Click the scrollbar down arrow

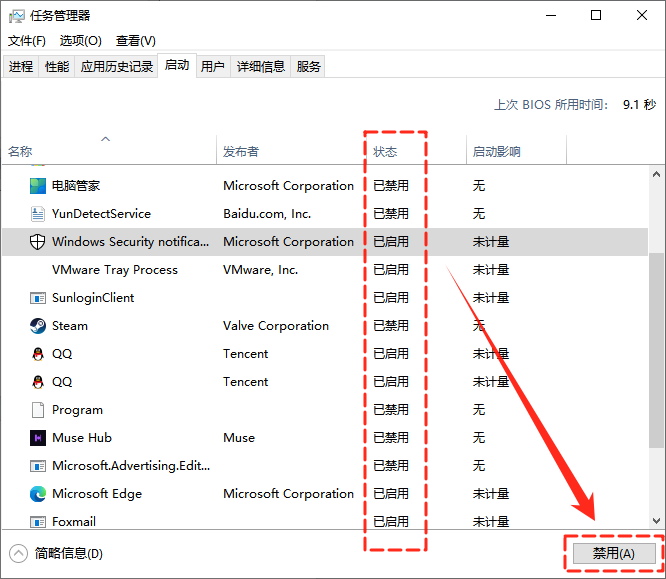point(656,521)
